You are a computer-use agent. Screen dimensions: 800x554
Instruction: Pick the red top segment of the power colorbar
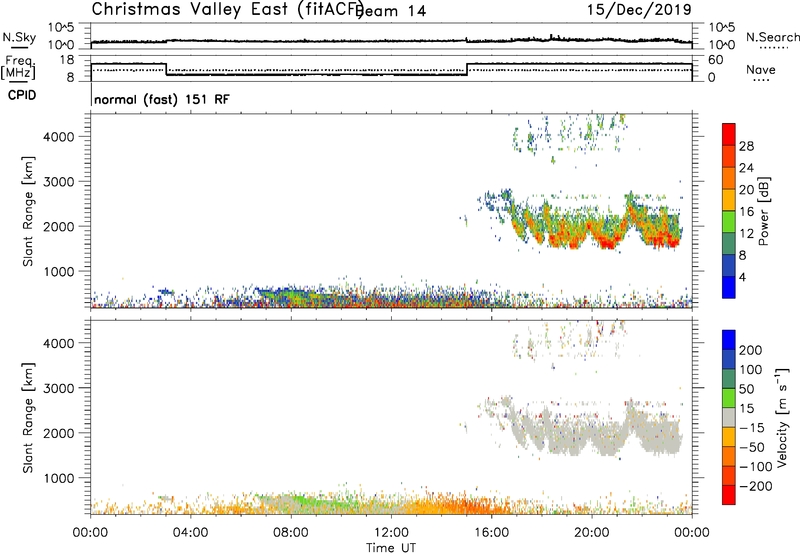tap(729, 135)
